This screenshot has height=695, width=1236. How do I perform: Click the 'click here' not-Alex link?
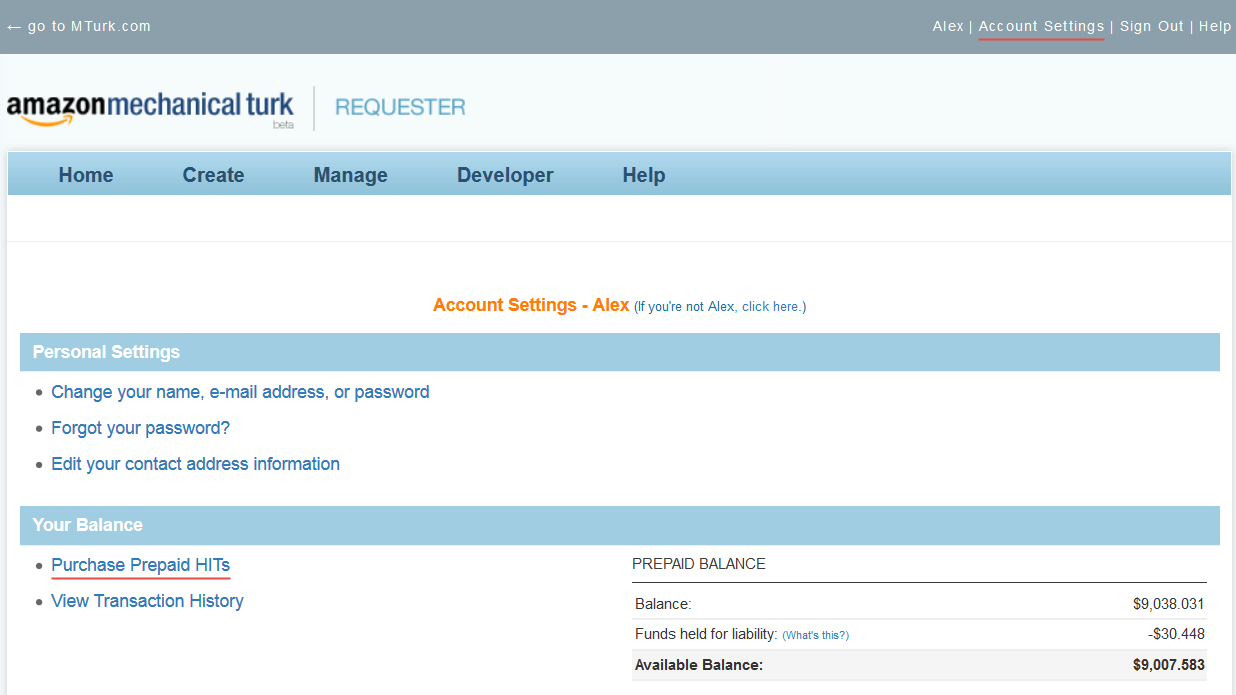(771, 307)
